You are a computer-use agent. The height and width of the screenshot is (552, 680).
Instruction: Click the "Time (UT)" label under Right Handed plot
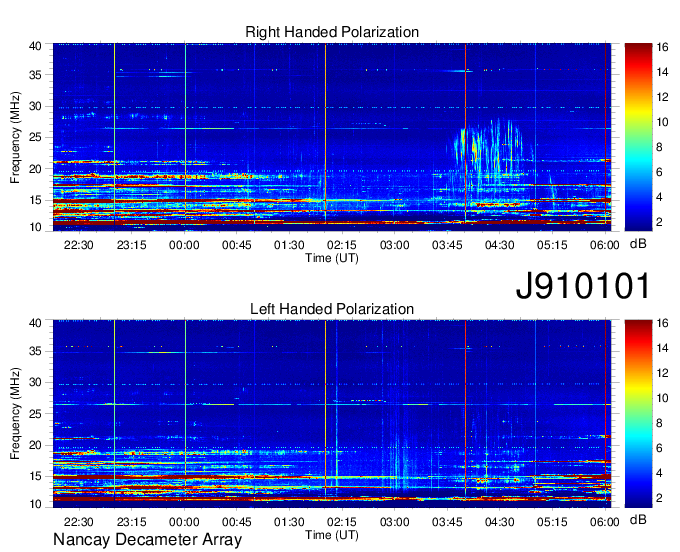coord(332,258)
